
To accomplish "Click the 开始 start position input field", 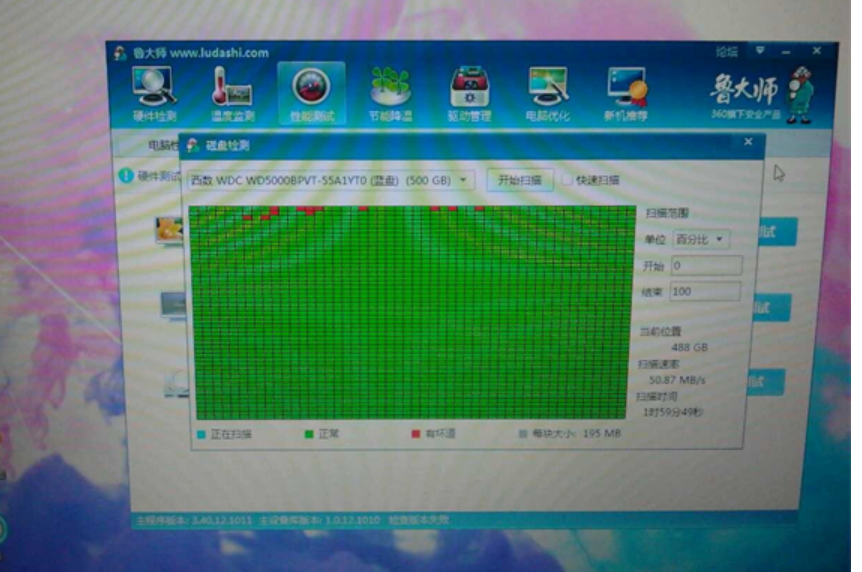I will tap(705, 266).
